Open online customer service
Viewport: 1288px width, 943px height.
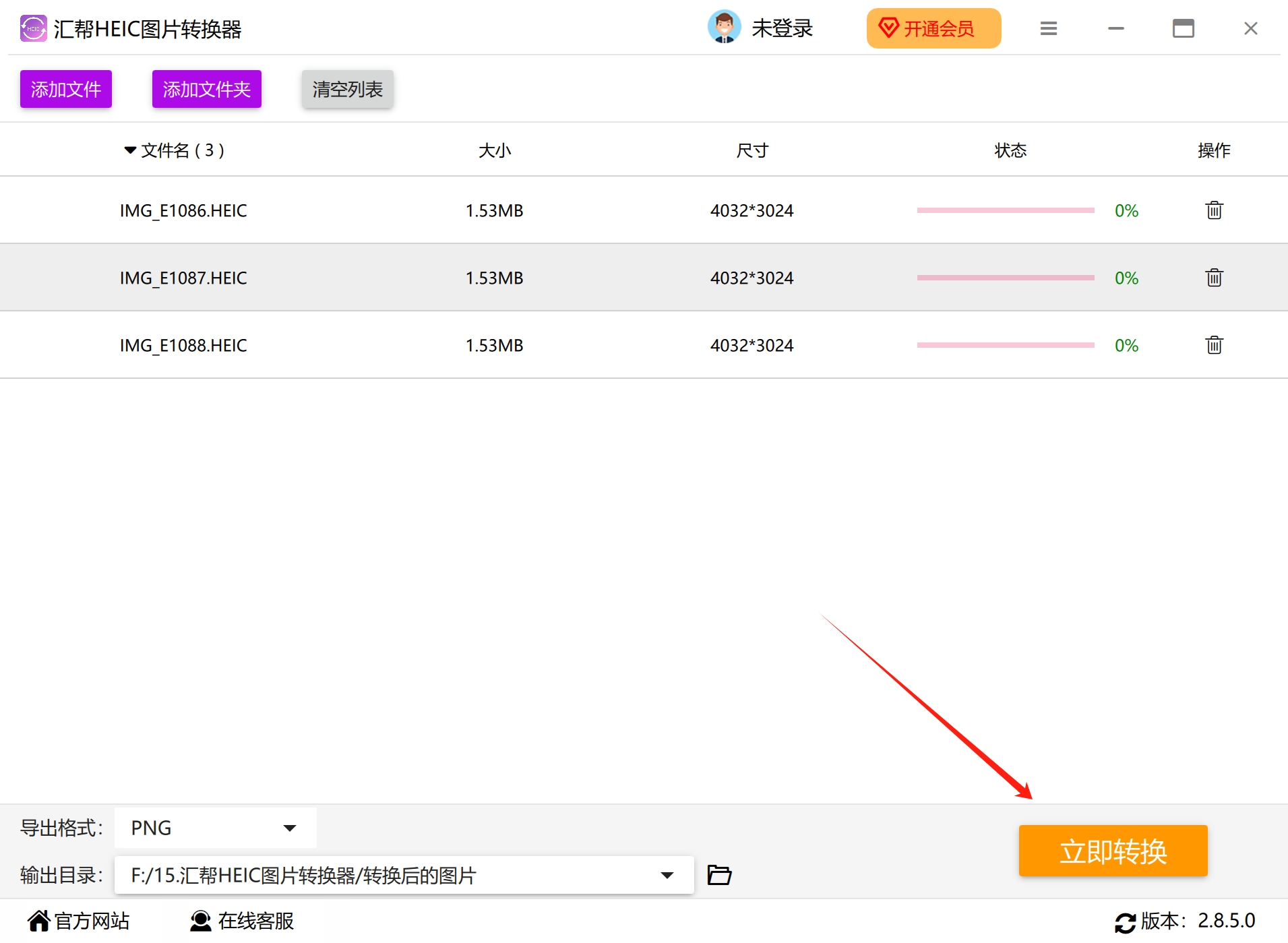click(x=242, y=921)
